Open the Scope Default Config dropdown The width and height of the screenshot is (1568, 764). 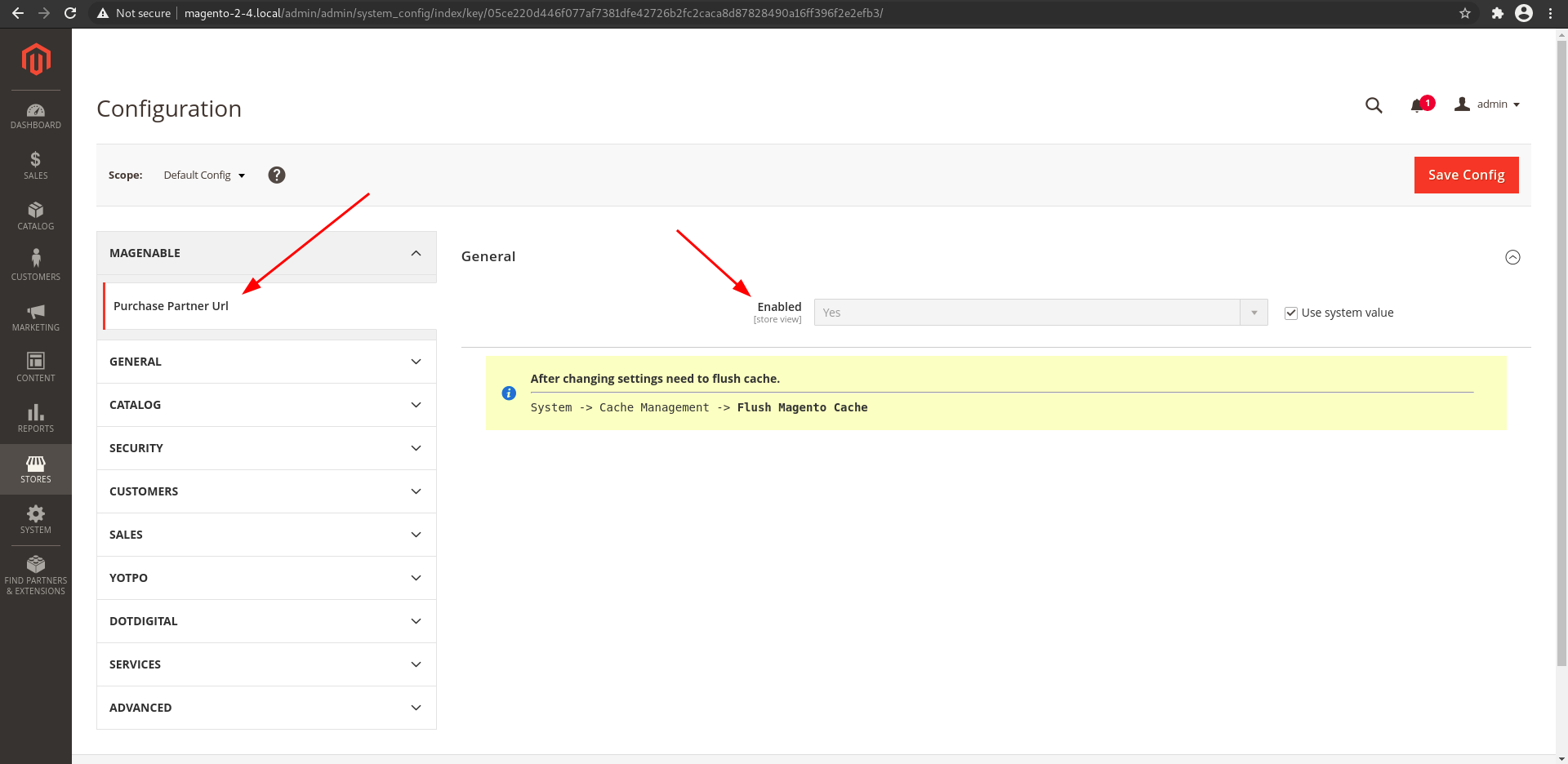[204, 175]
